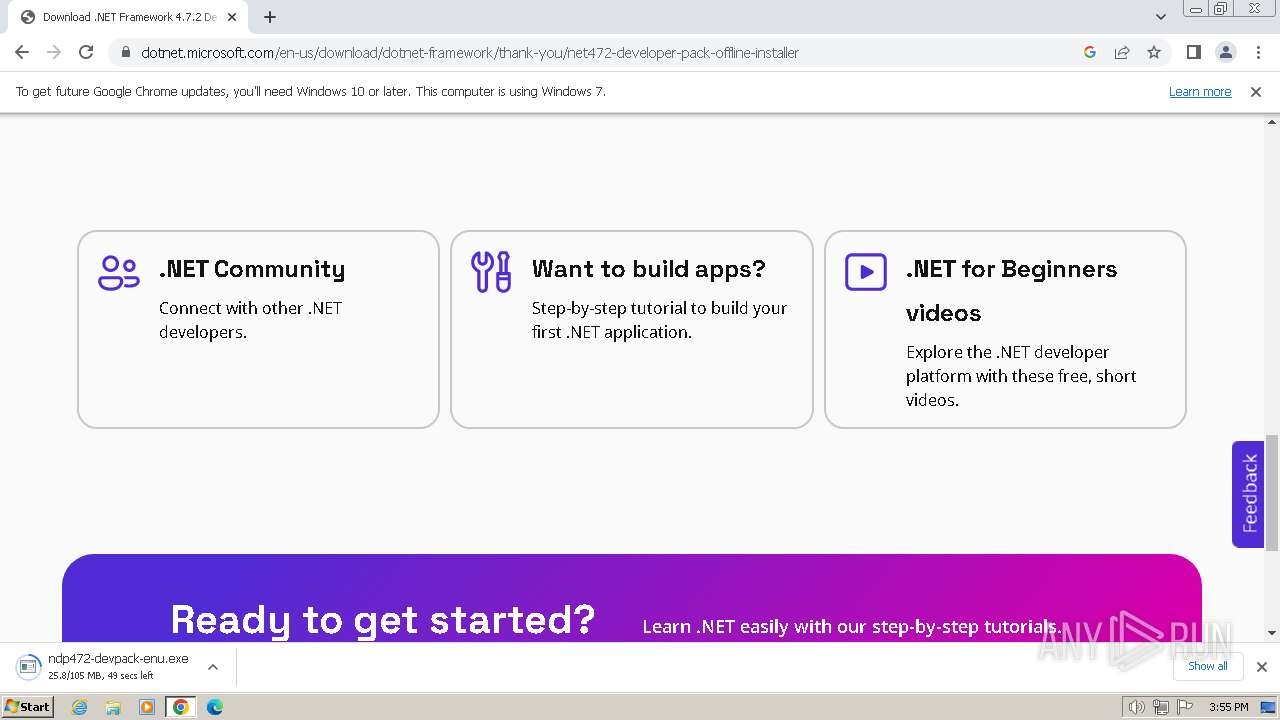This screenshot has width=1280, height=720.
Task: Reload the current page
Action: coord(86,52)
